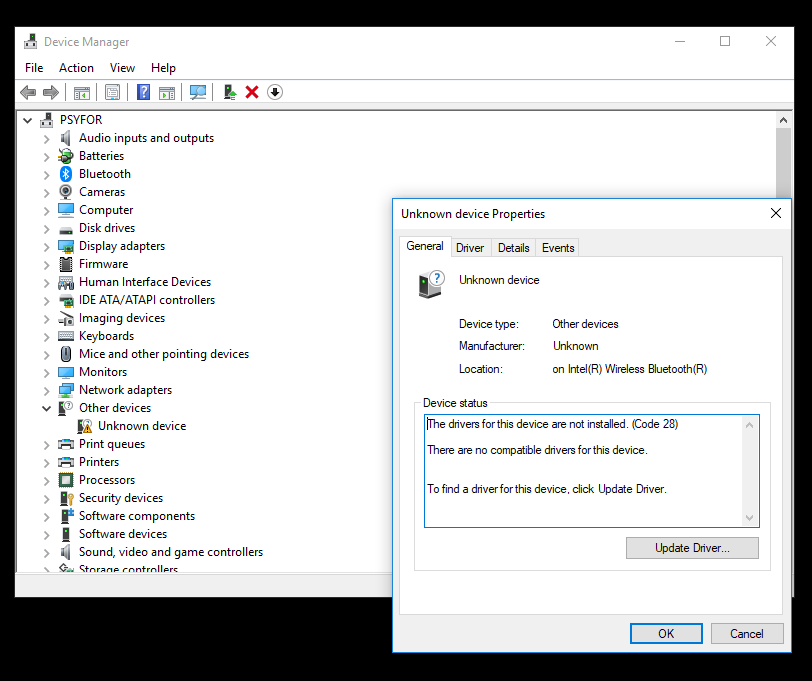Click the Help toolbar icon with question mark

(143, 92)
